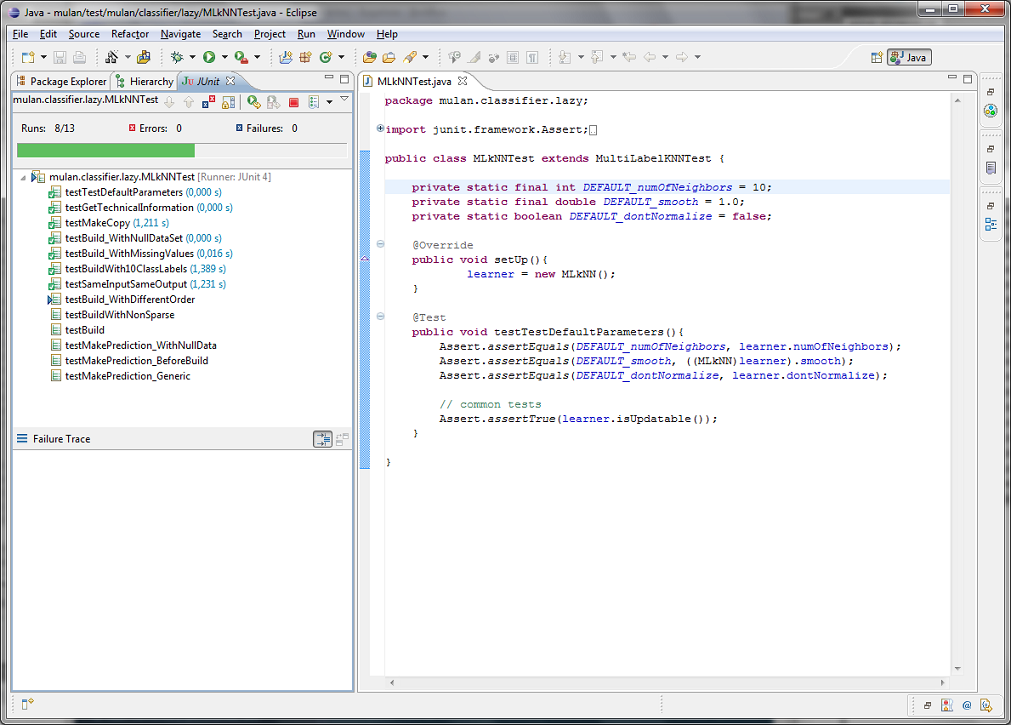Stop the JUnit test run

coord(294,102)
